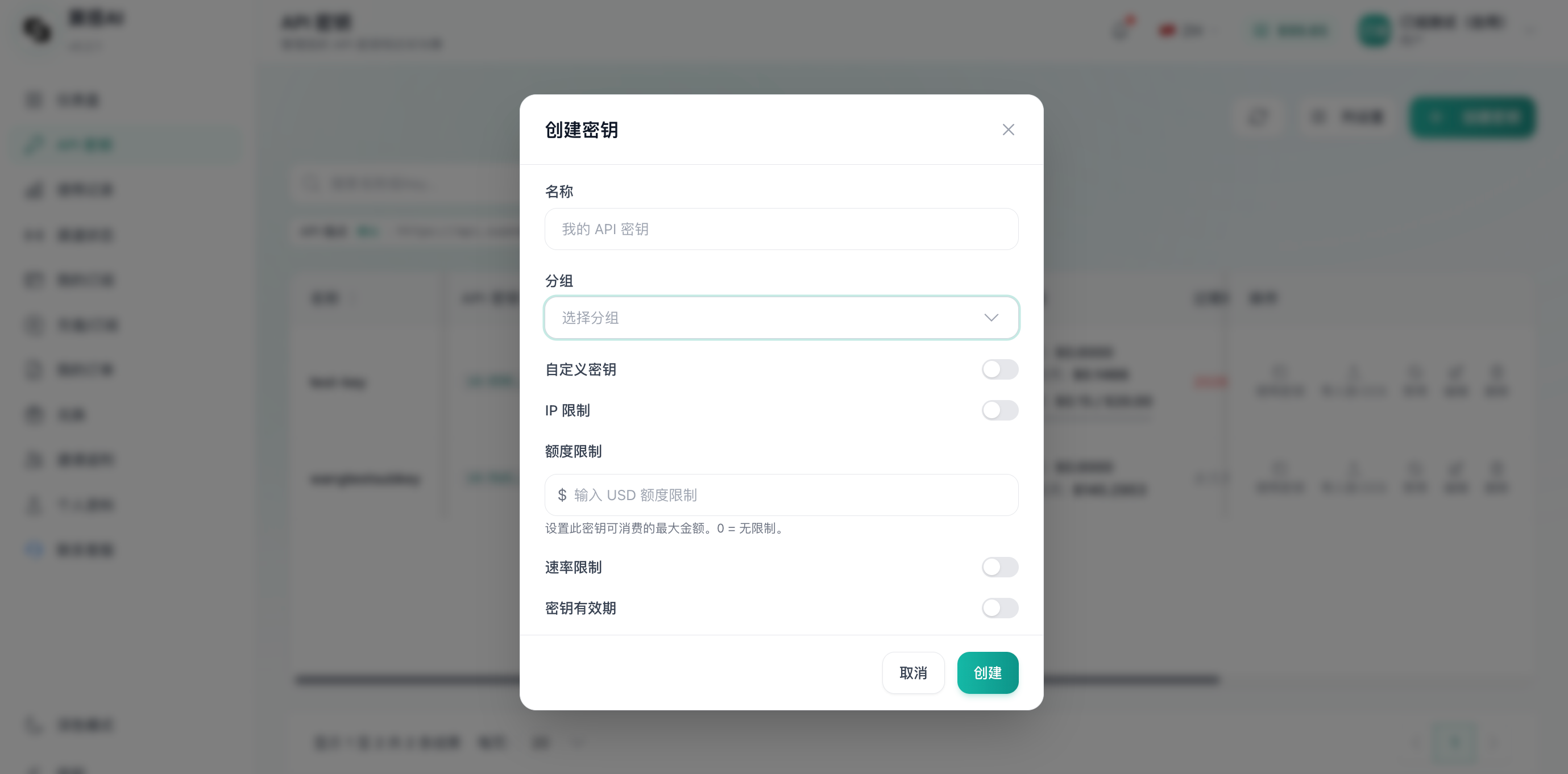Click the 取消 button
The width and height of the screenshot is (1568, 774).
click(913, 672)
